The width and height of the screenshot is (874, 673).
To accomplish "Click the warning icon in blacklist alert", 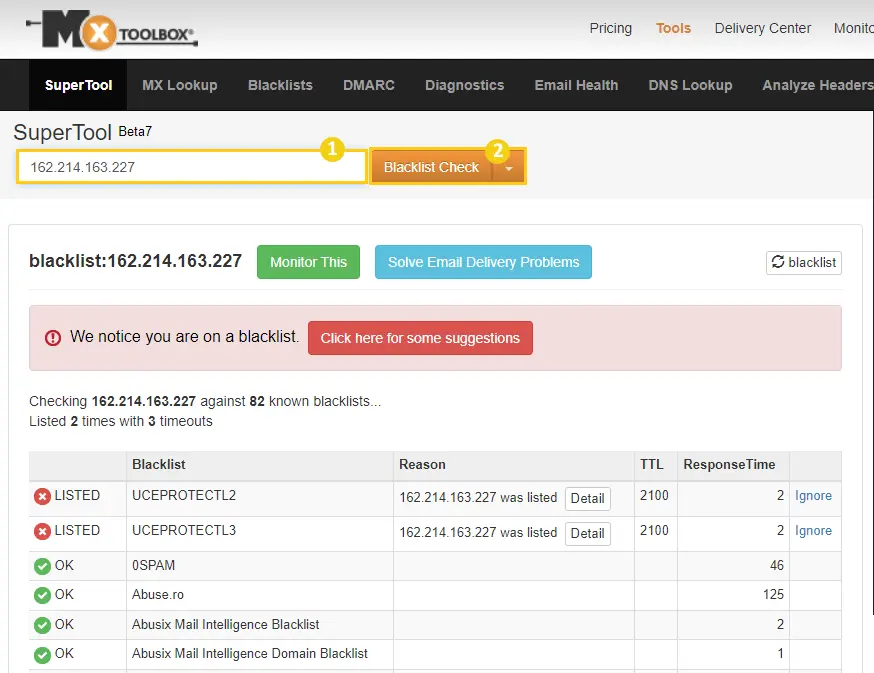I will coord(53,338).
